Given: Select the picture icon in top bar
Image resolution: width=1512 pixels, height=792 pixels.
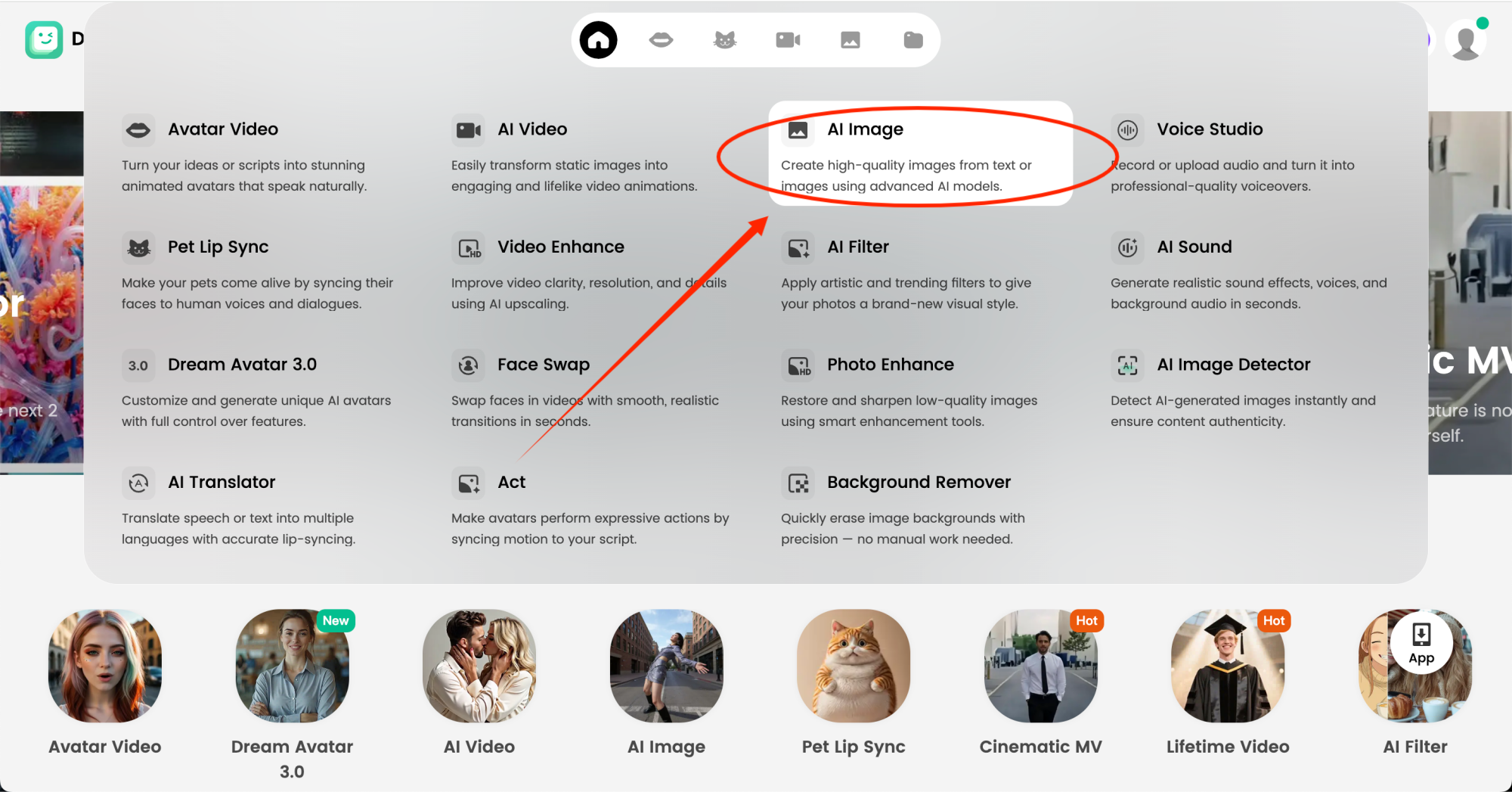Looking at the screenshot, I should (x=850, y=40).
